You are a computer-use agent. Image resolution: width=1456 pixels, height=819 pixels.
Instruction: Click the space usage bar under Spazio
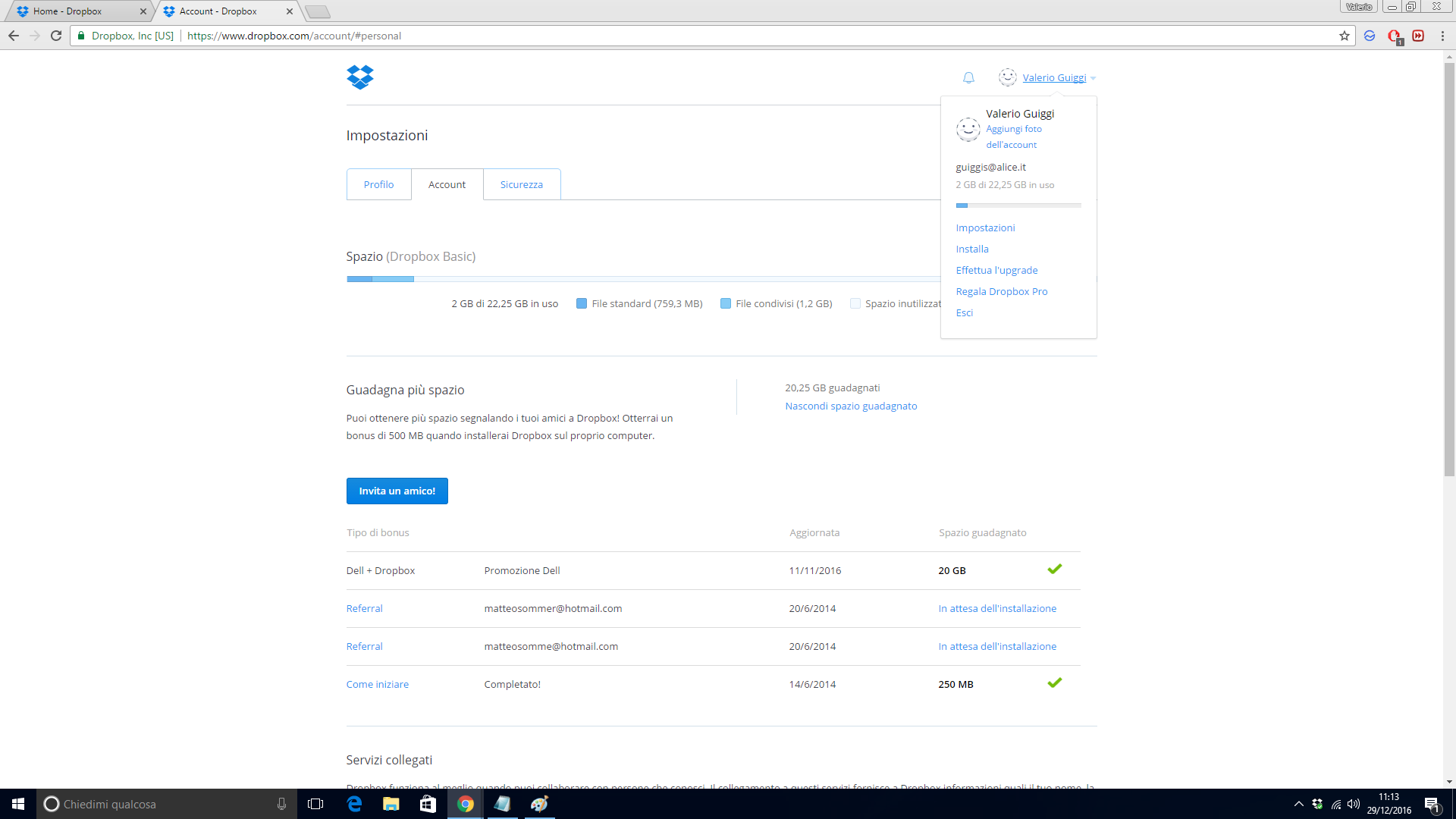click(x=643, y=279)
